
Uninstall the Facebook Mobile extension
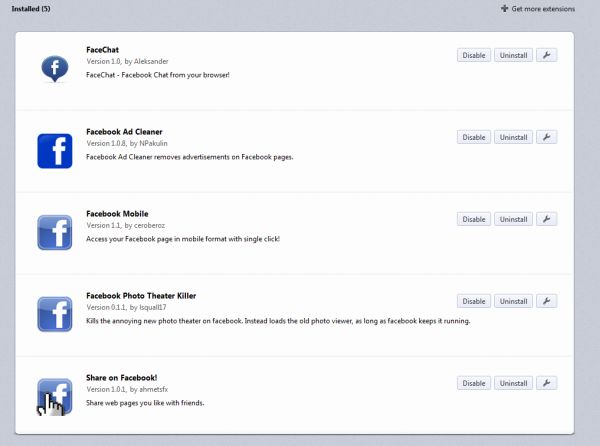(x=513, y=219)
